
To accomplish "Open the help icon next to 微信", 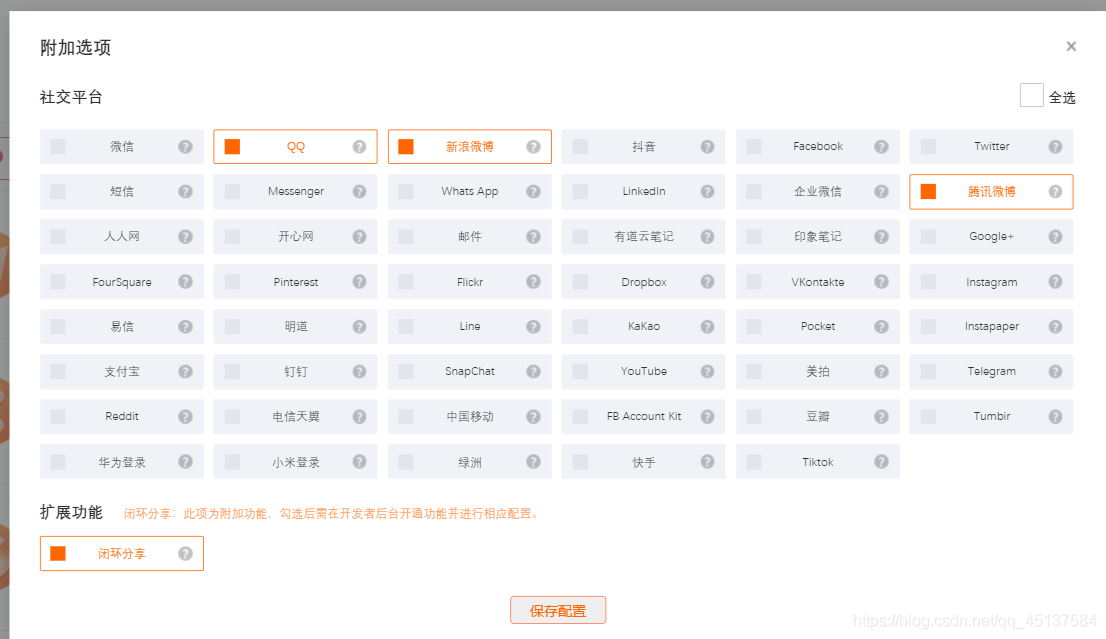I will (186, 147).
